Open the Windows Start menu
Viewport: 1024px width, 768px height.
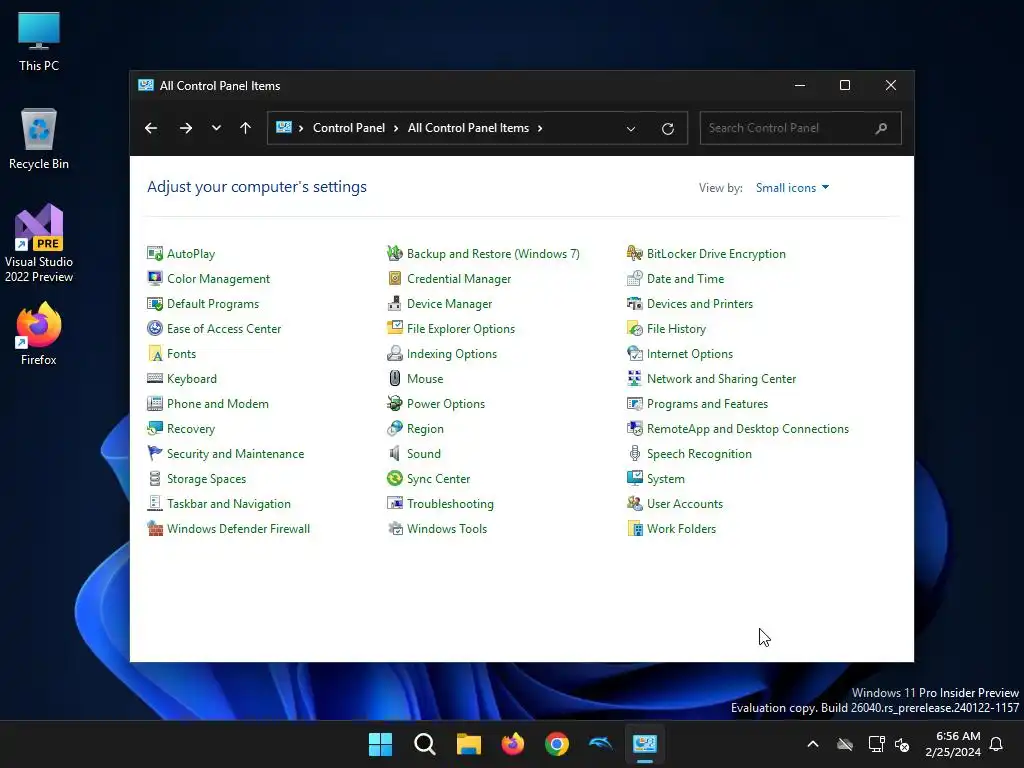[x=380, y=744]
